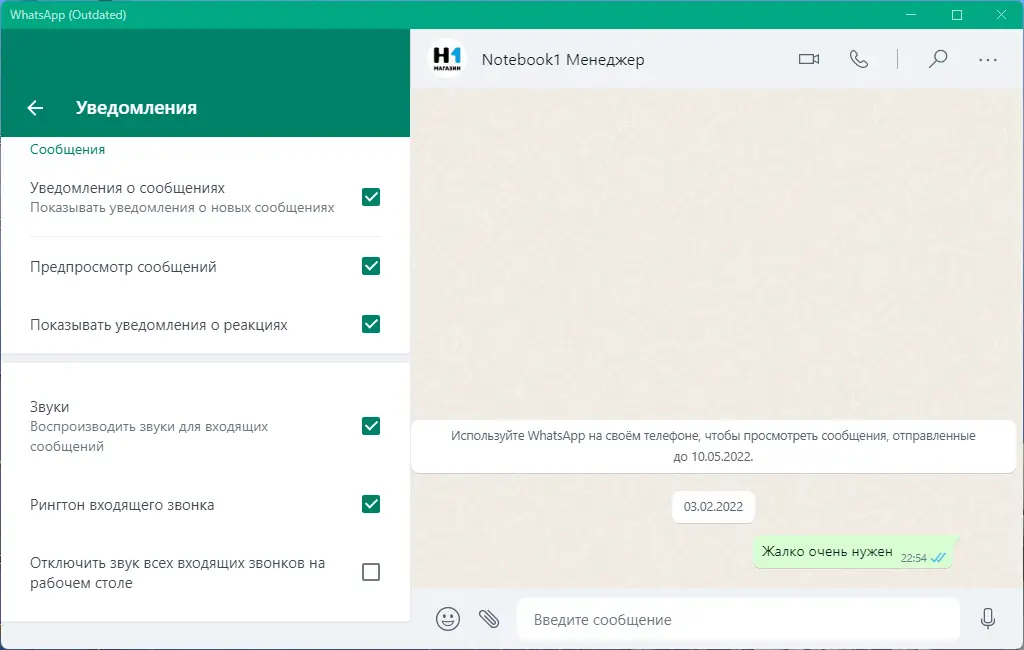
Task: Record a voice message with microphone icon
Action: click(987, 618)
